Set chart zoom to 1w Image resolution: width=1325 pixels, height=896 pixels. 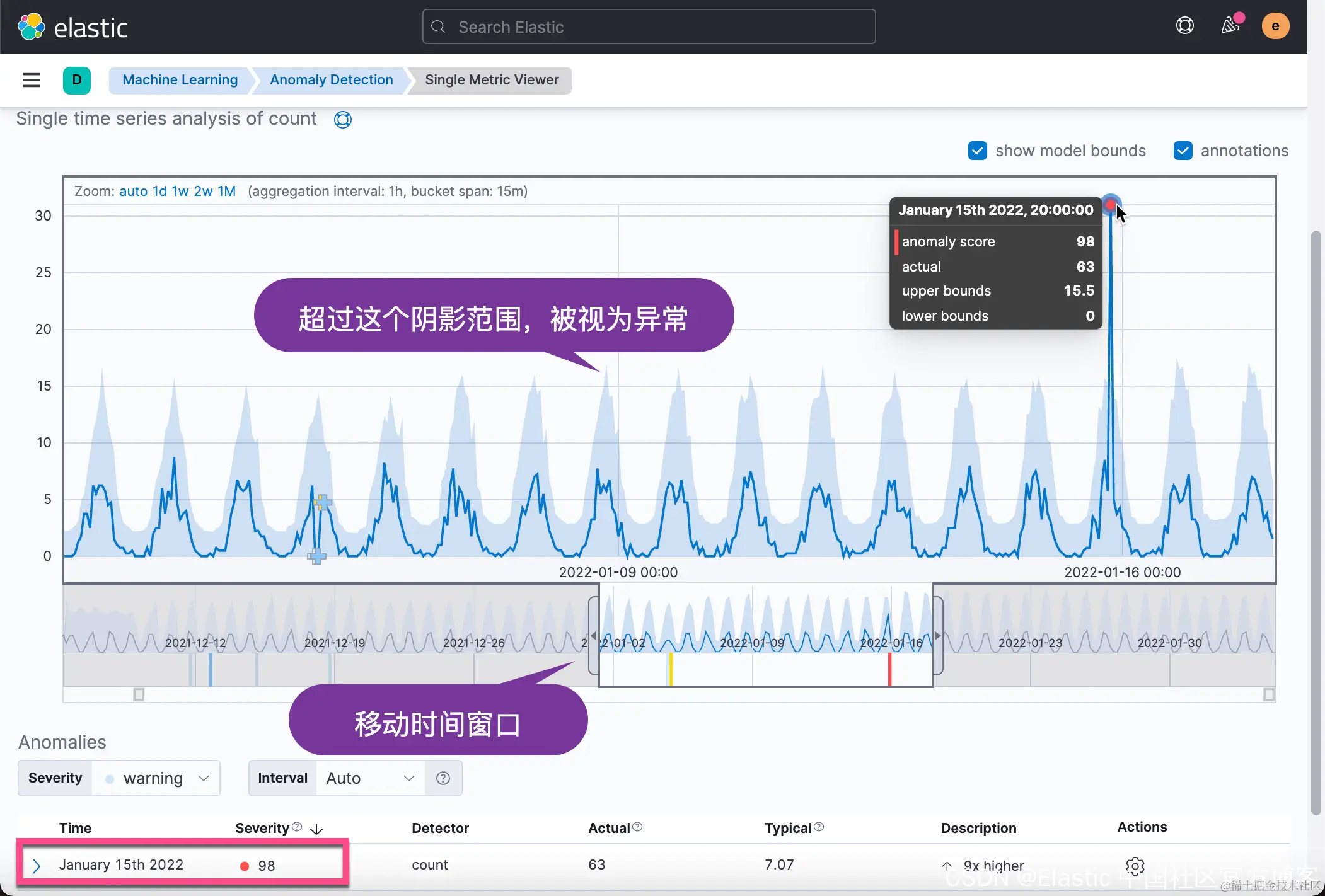180,191
